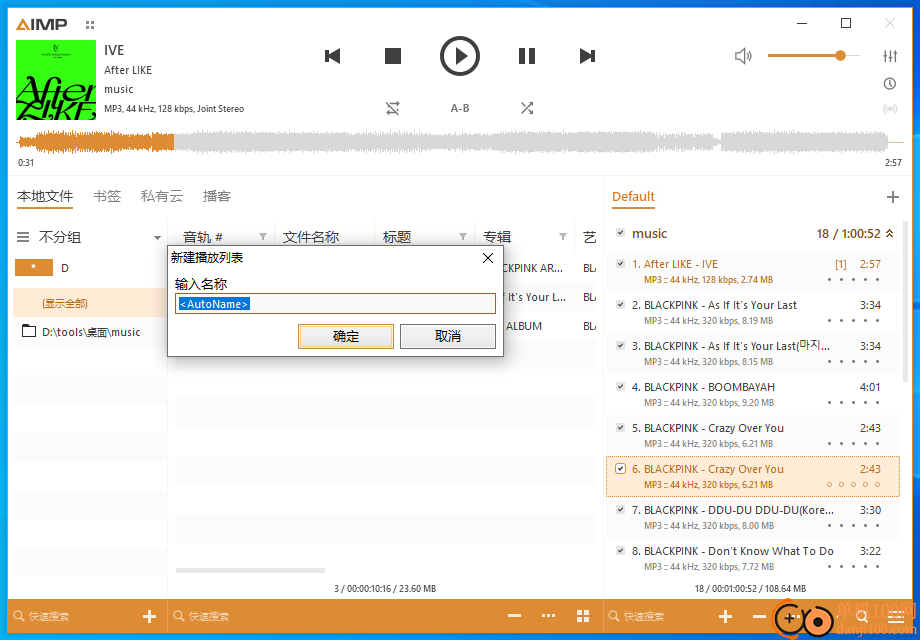This screenshot has width=920, height=640.
Task: Select track 3 As If It's Your Last(마지...
Action: pos(753,353)
